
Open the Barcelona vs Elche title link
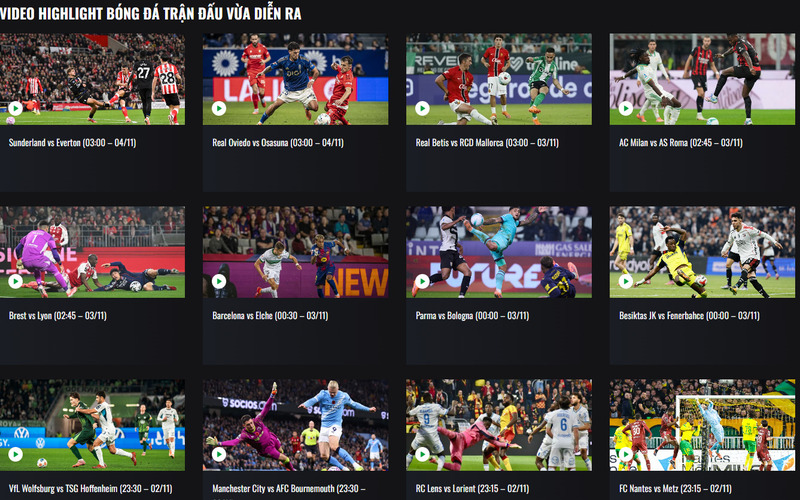pos(270,316)
